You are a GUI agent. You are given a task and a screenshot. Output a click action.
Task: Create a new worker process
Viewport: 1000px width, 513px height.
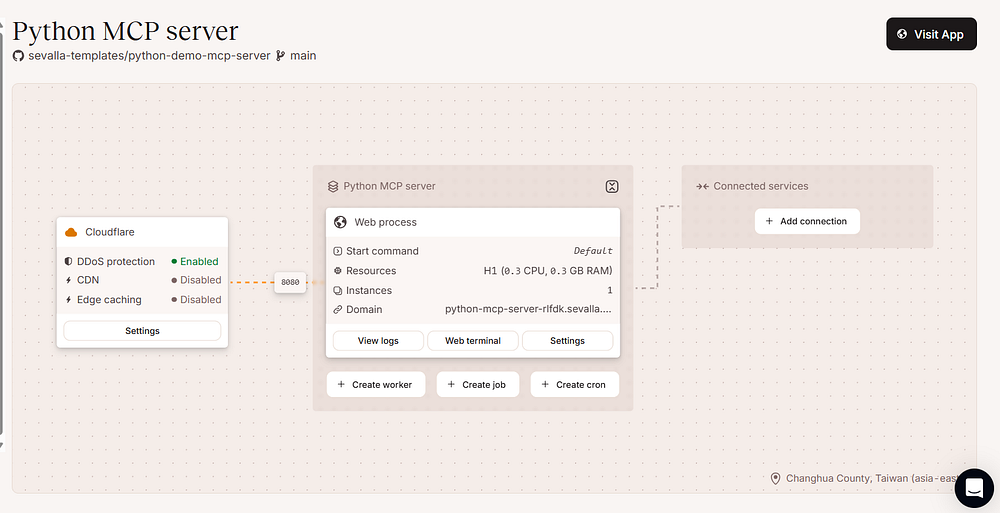375,385
